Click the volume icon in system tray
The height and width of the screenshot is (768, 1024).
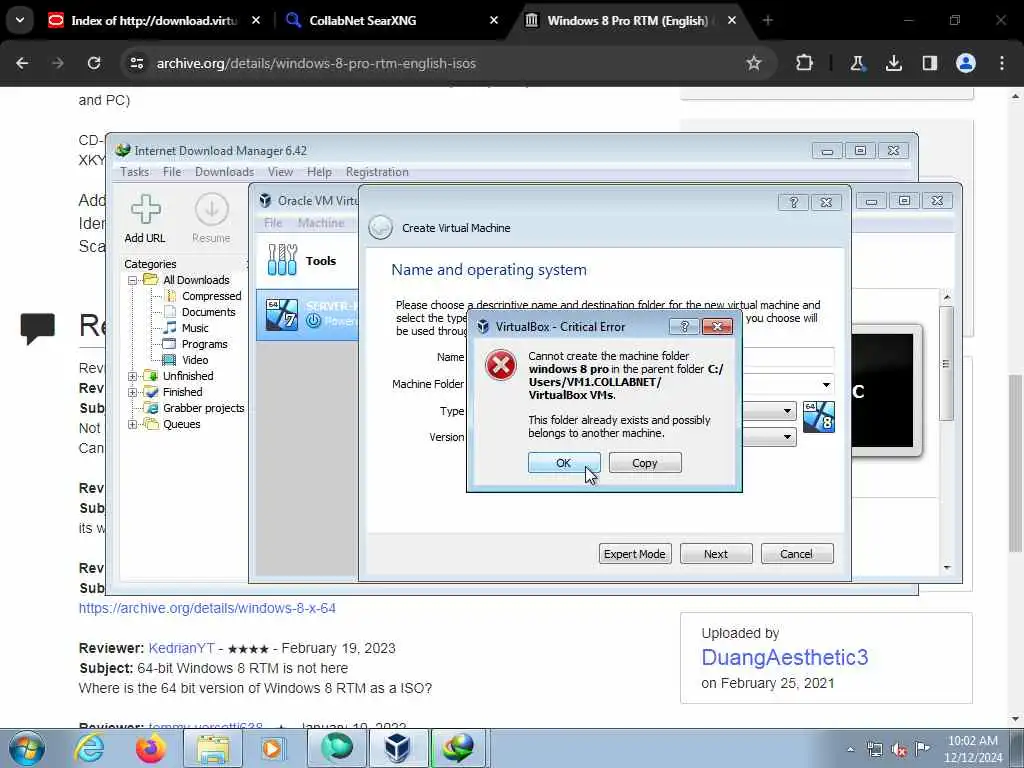click(899, 750)
